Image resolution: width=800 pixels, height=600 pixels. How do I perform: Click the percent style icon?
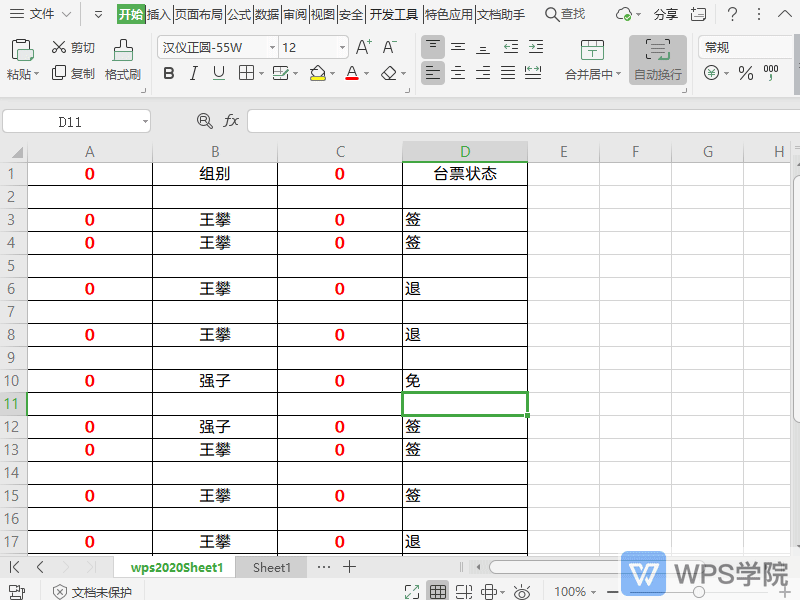coord(745,73)
